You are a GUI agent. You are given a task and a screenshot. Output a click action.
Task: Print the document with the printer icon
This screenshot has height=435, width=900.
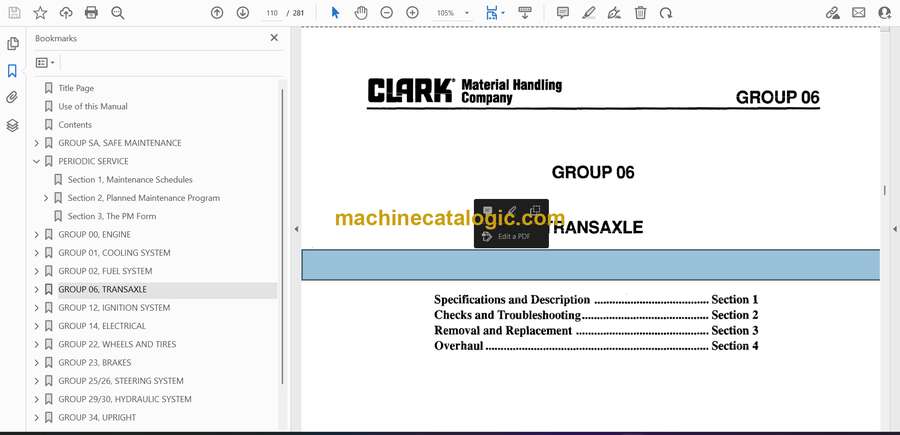[91, 13]
